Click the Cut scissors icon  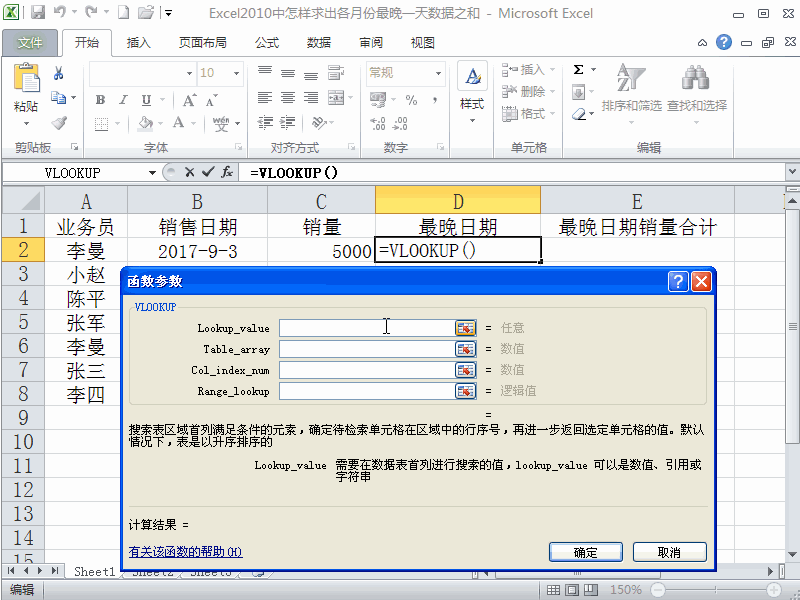tap(59, 73)
